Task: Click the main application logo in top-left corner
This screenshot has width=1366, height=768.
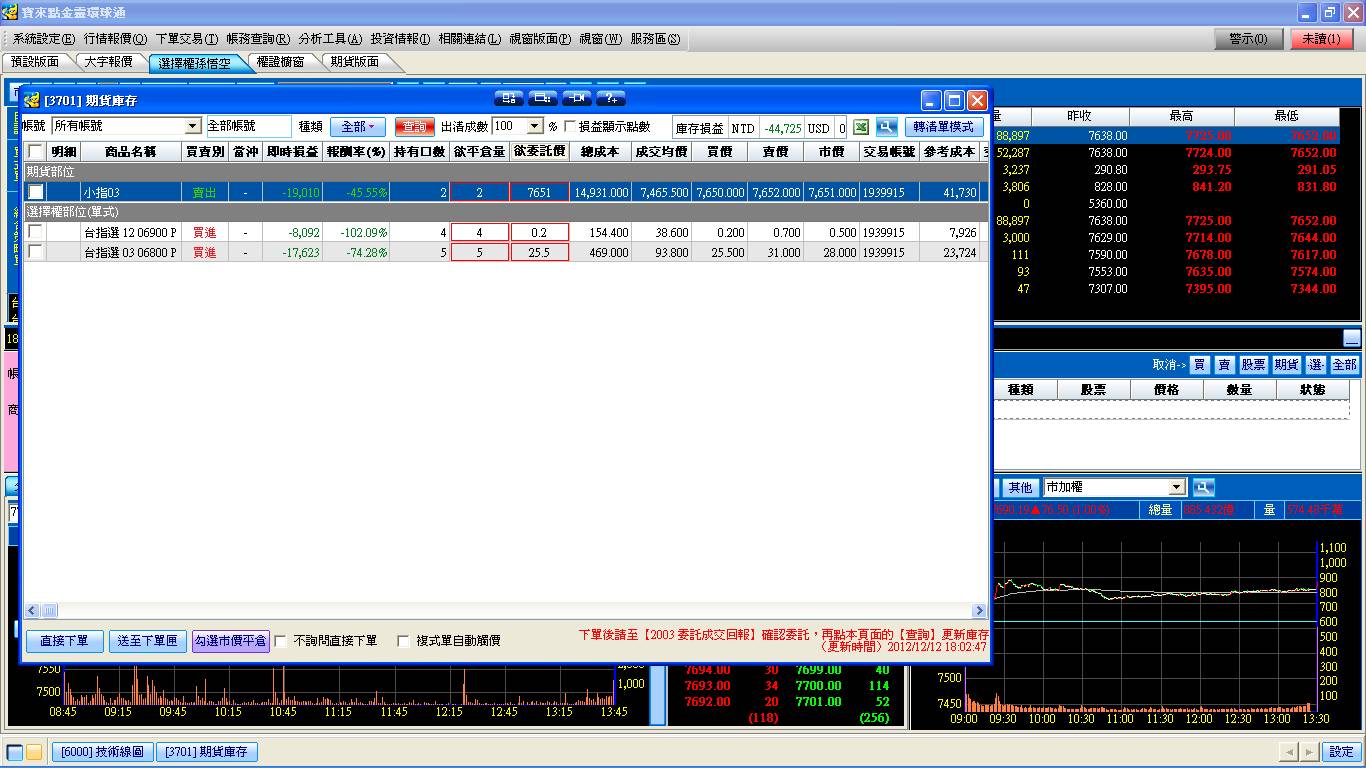Action: pyautogui.click(x=11, y=13)
